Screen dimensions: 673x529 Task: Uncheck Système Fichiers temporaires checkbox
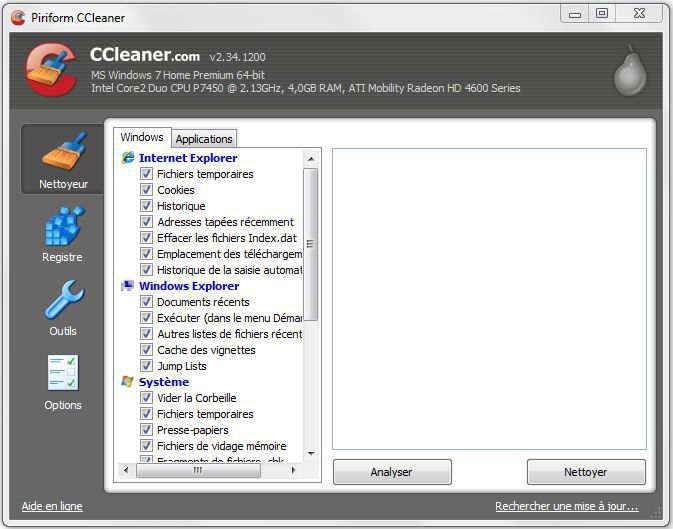146,413
